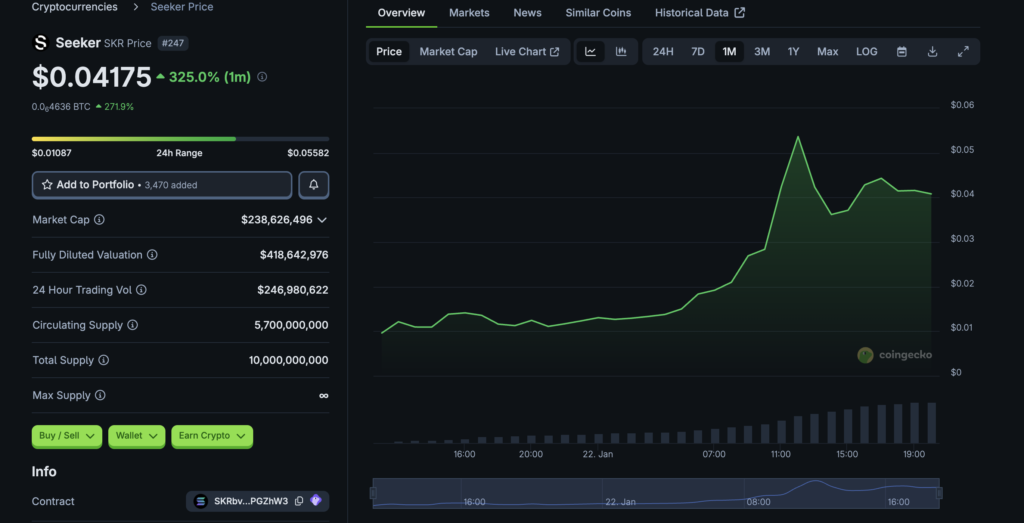This screenshot has width=1024, height=523.
Task: Expand the Market Cap value chevron
Action: pos(322,220)
